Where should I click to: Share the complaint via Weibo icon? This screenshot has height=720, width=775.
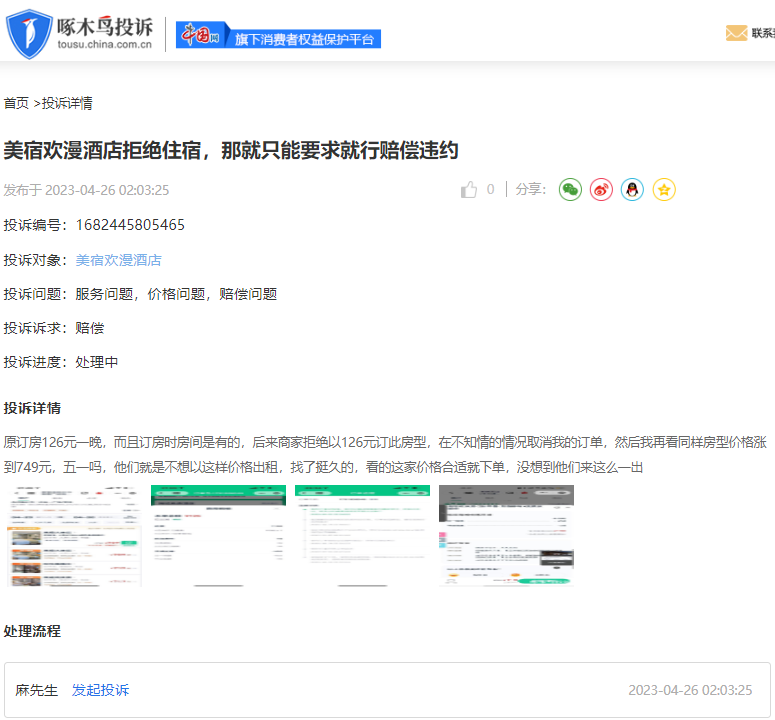(602, 190)
